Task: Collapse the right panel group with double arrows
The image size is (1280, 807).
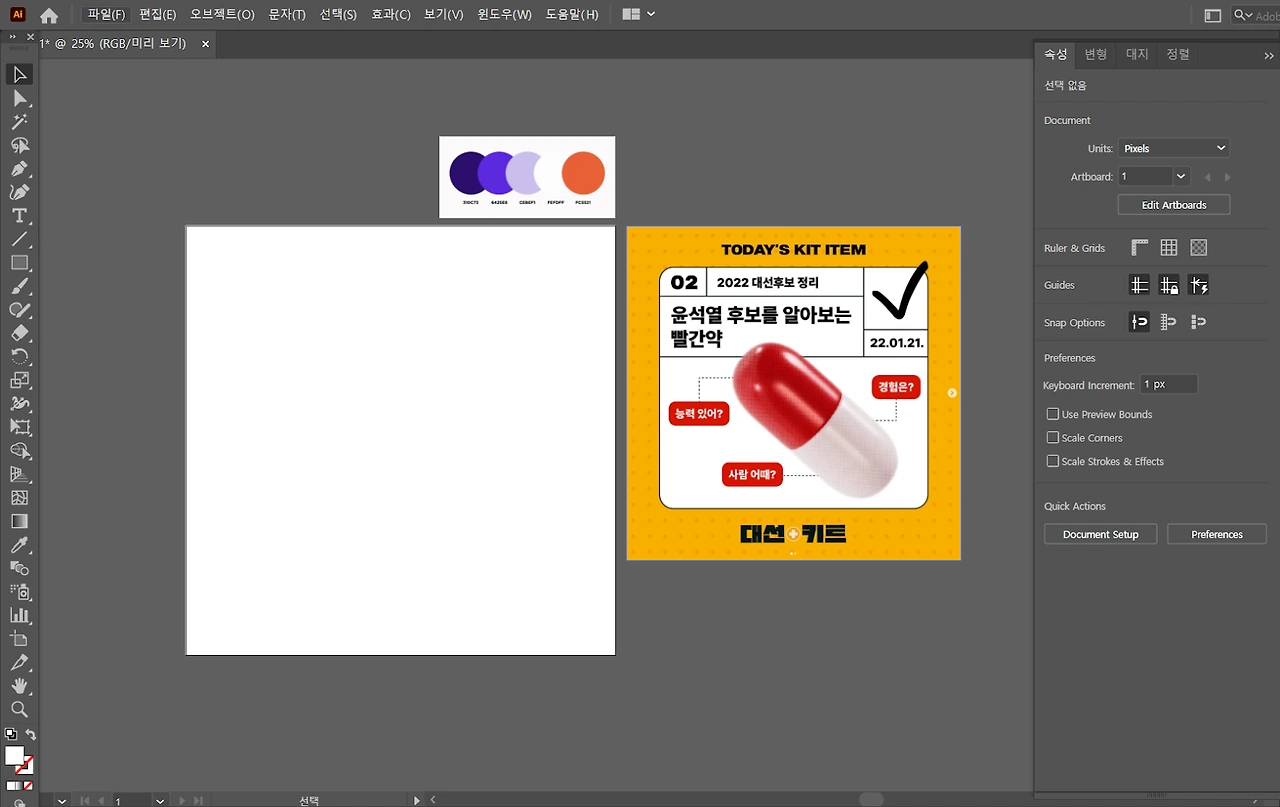Action: (1269, 56)
